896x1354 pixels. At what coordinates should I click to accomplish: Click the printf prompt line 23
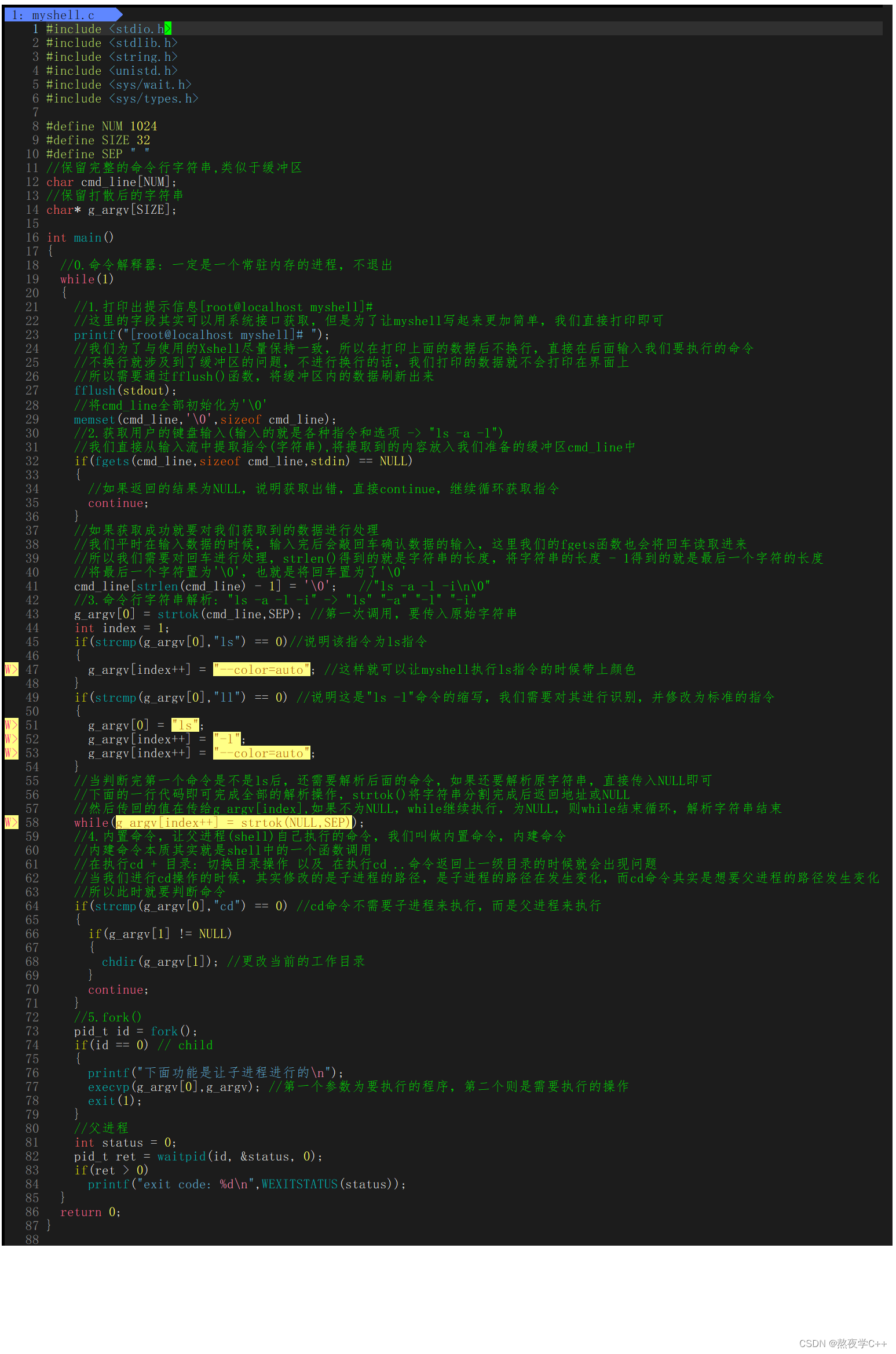tap(202, 335)
